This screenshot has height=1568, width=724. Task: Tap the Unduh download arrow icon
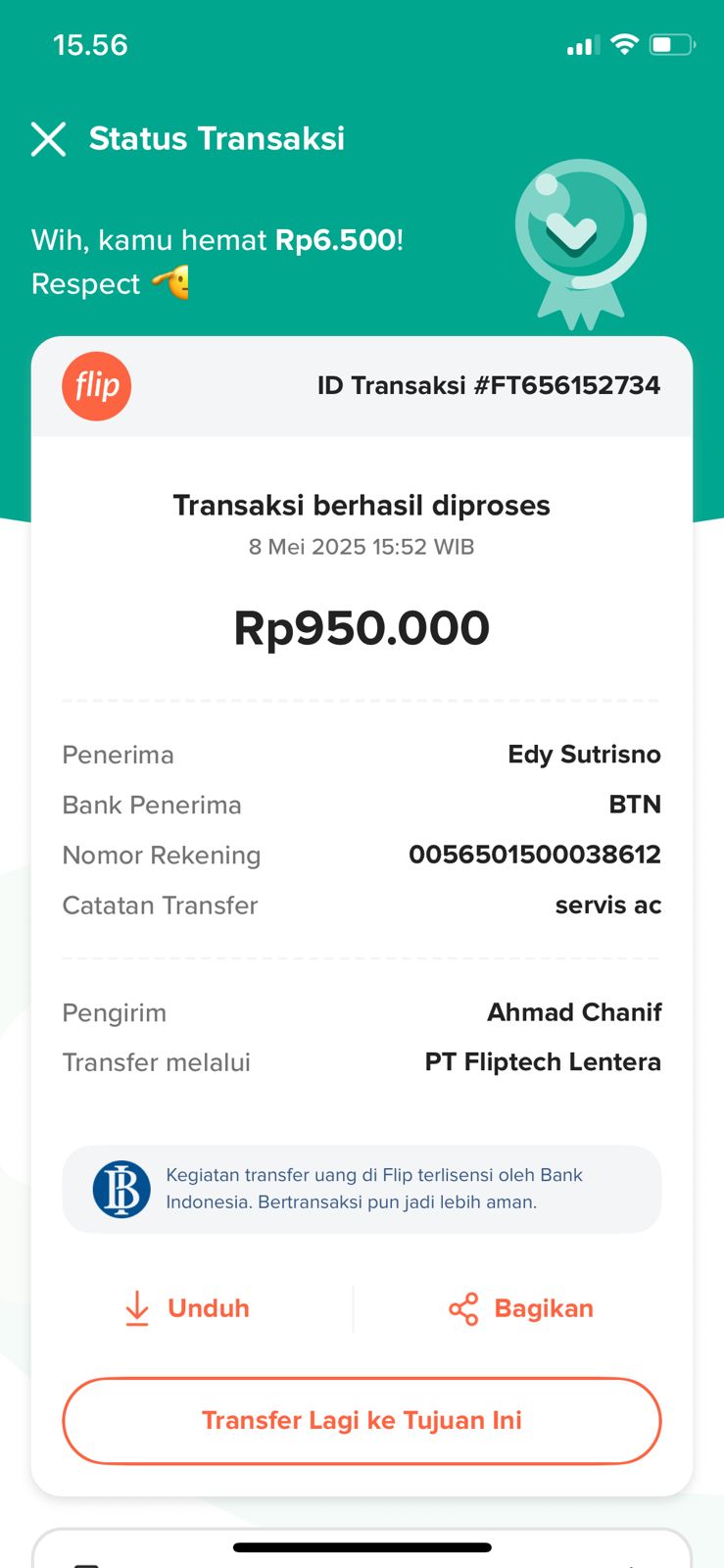point(137,1308)
